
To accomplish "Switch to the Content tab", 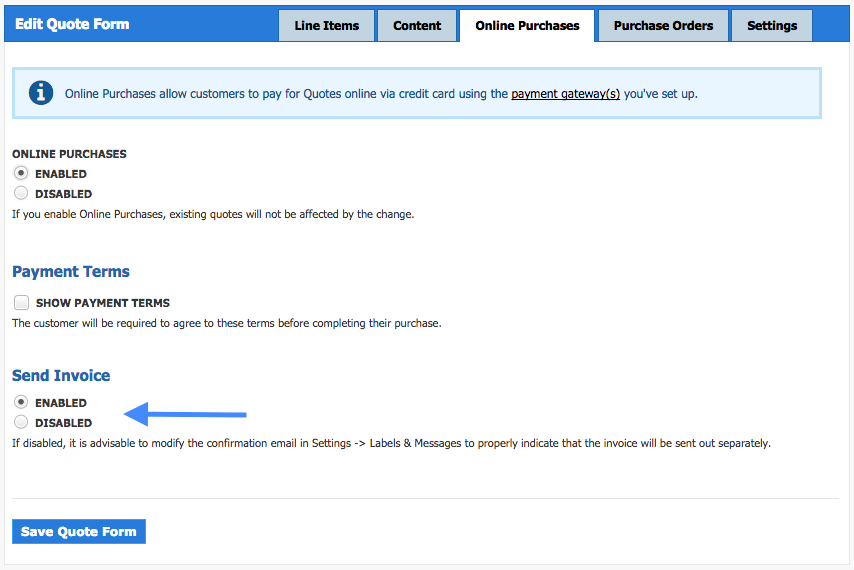I will pyautogui.click(x=417, y=26).
